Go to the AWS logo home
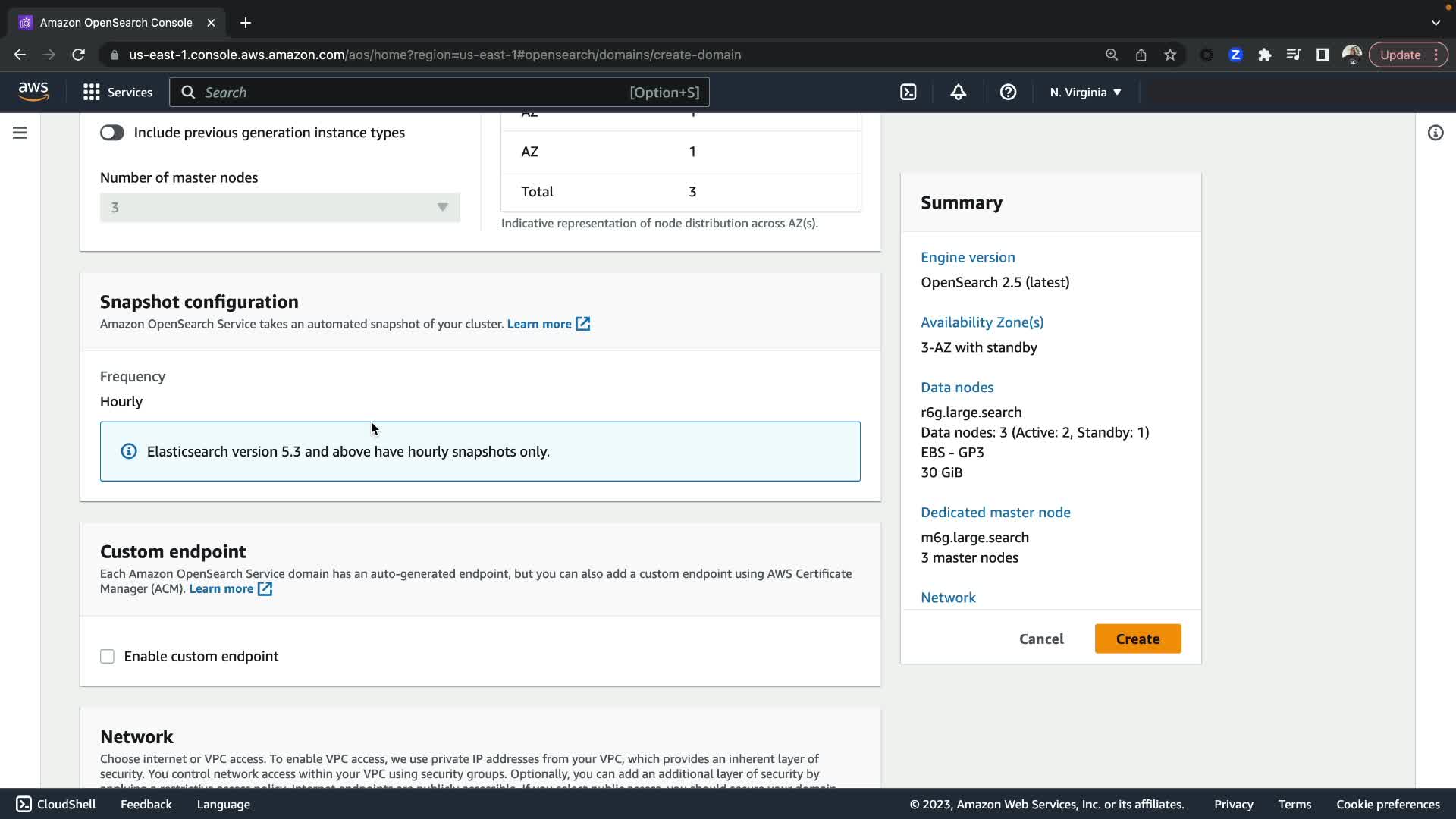The height and width of the screenshot is (819, 1456). pos(33,92)
